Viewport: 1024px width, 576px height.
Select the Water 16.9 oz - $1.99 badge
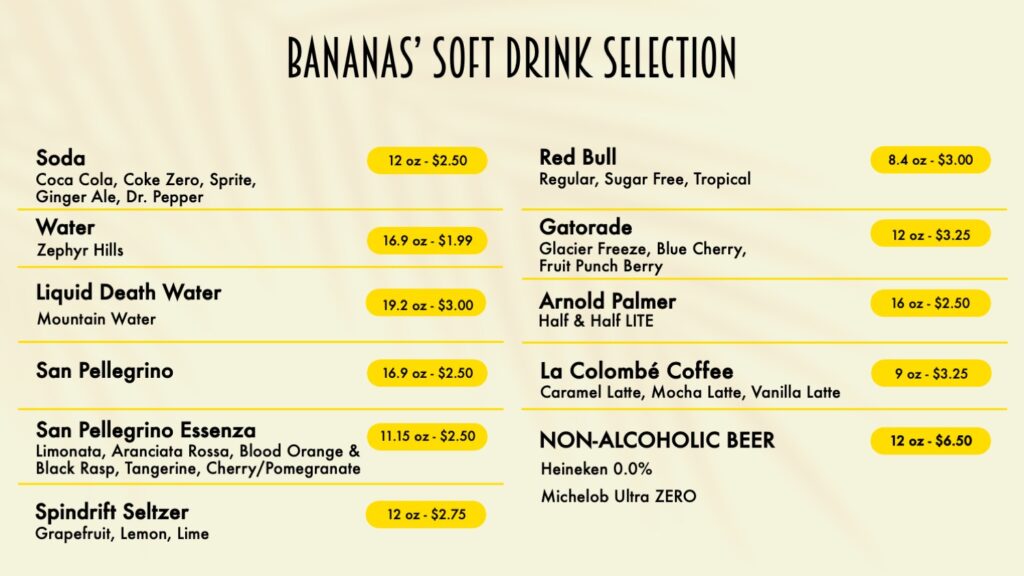click(427, 240)
